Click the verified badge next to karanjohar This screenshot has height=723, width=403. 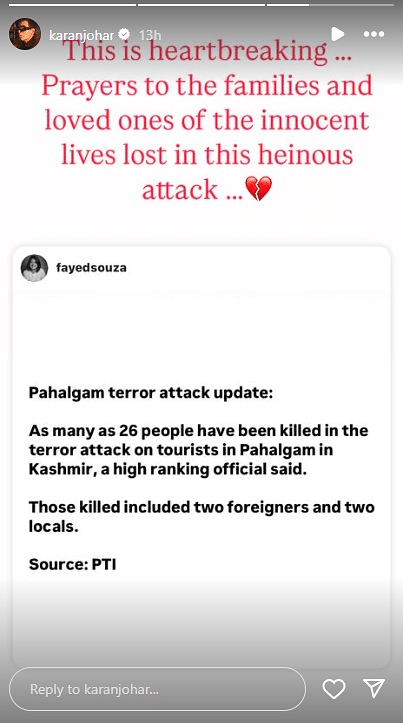point(124,34)
